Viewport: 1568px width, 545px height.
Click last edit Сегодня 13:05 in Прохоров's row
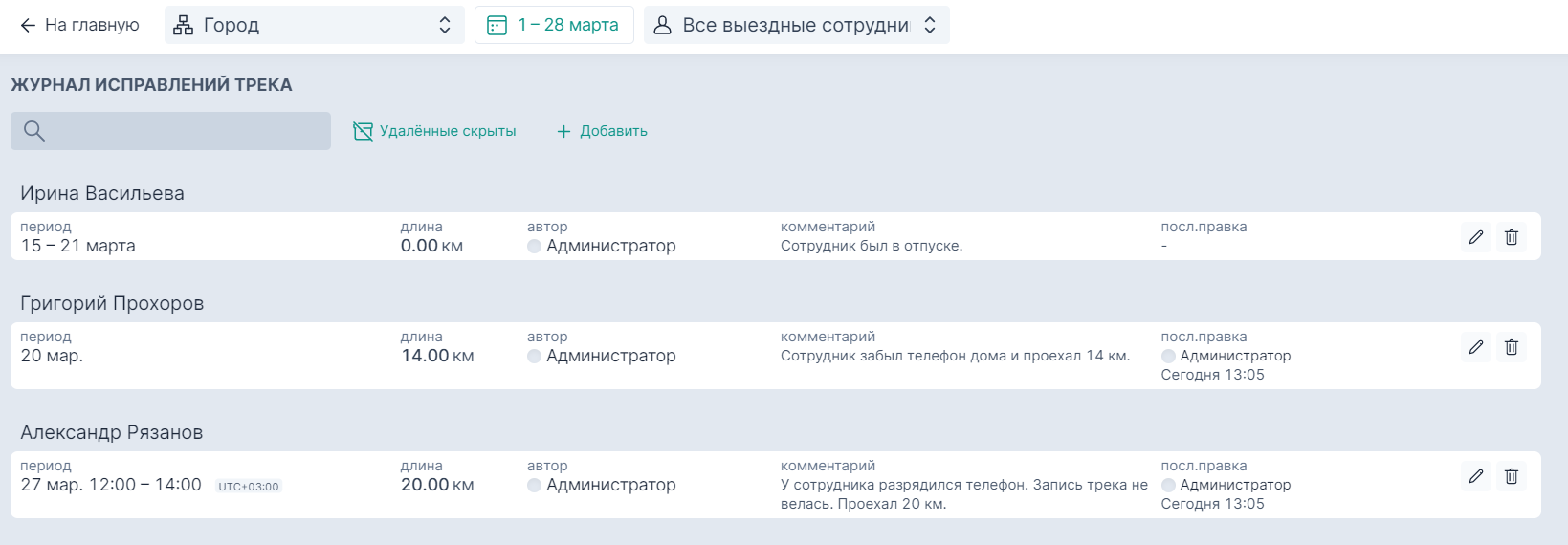coord(1213,375)
